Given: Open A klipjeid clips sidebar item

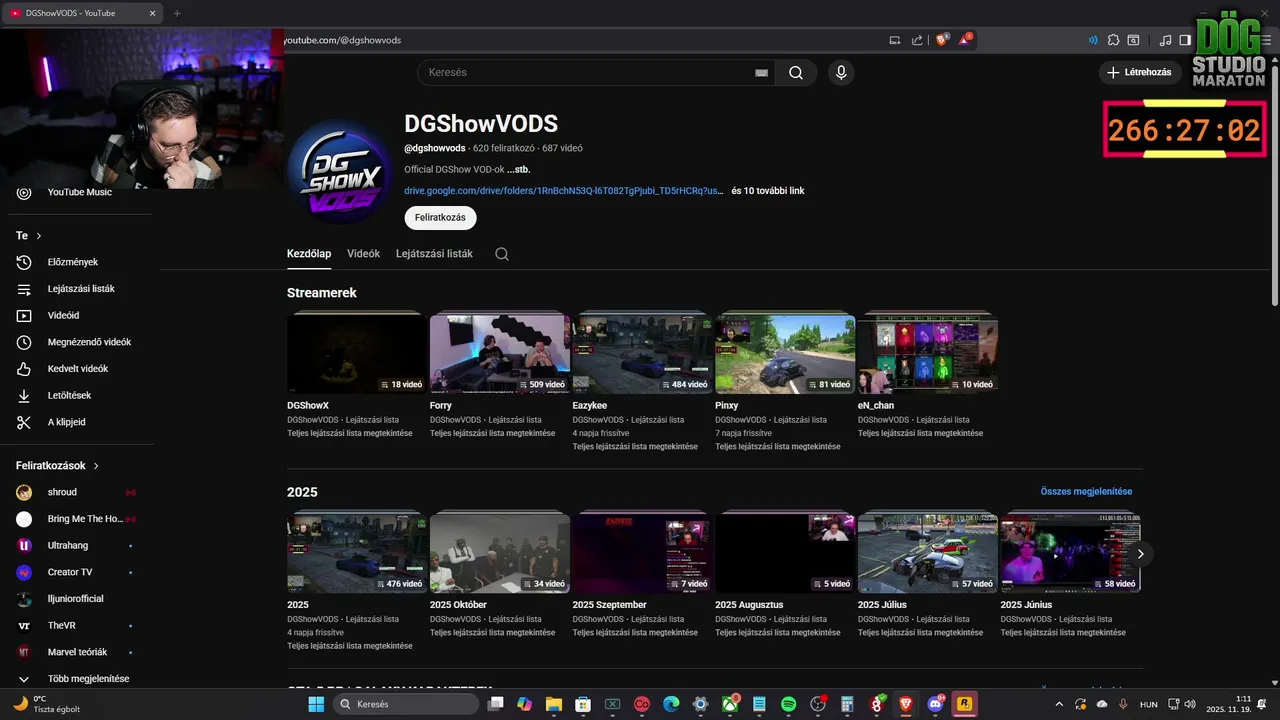Looking at the screenshot, I should (66, 422).
